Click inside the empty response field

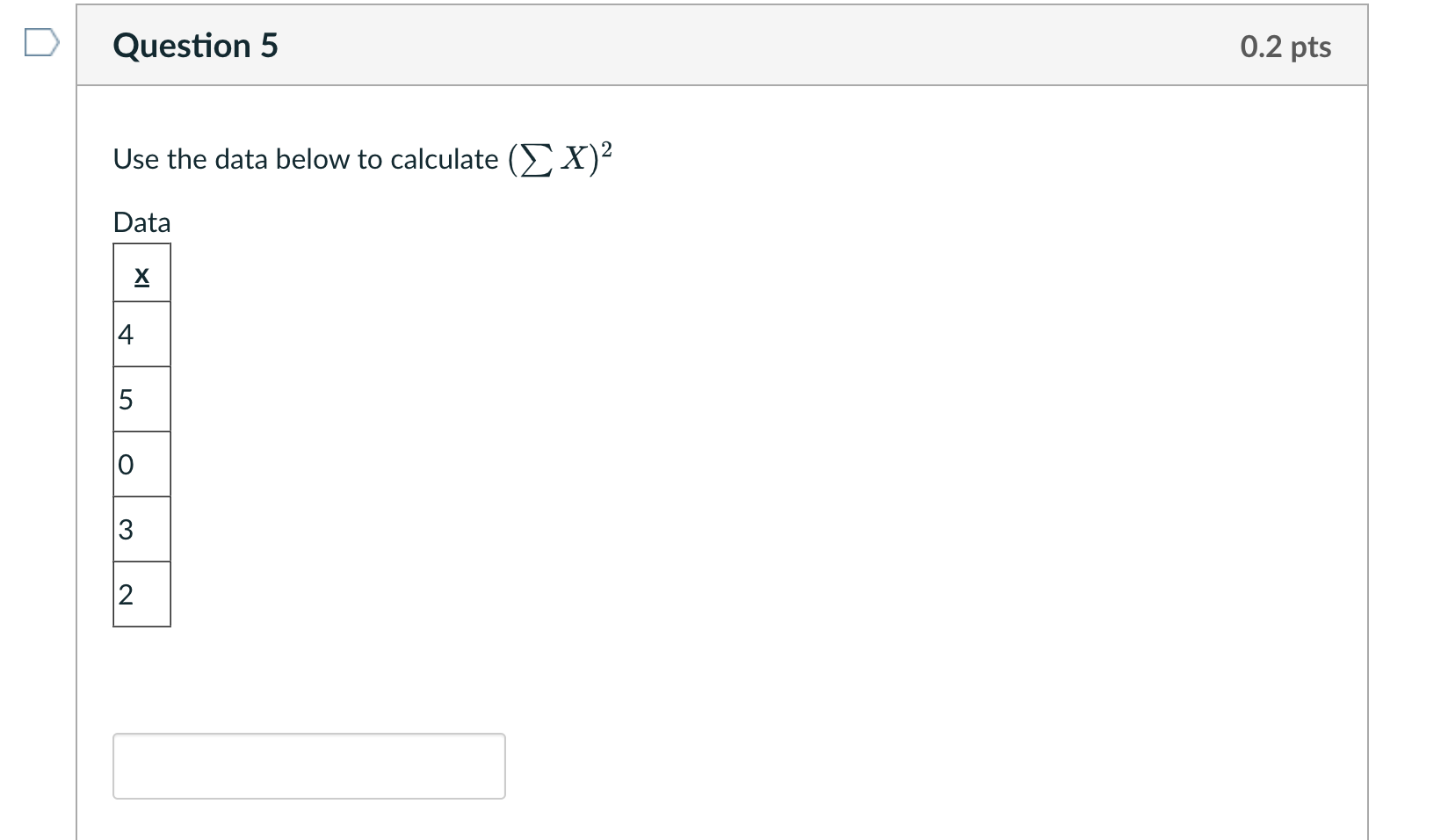[x=308, y=765]
